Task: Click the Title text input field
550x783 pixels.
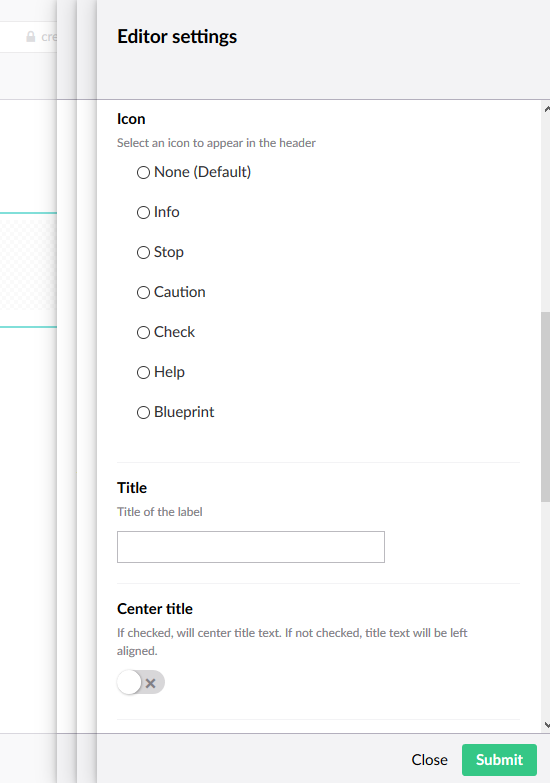Action: (x=251, y=547)
